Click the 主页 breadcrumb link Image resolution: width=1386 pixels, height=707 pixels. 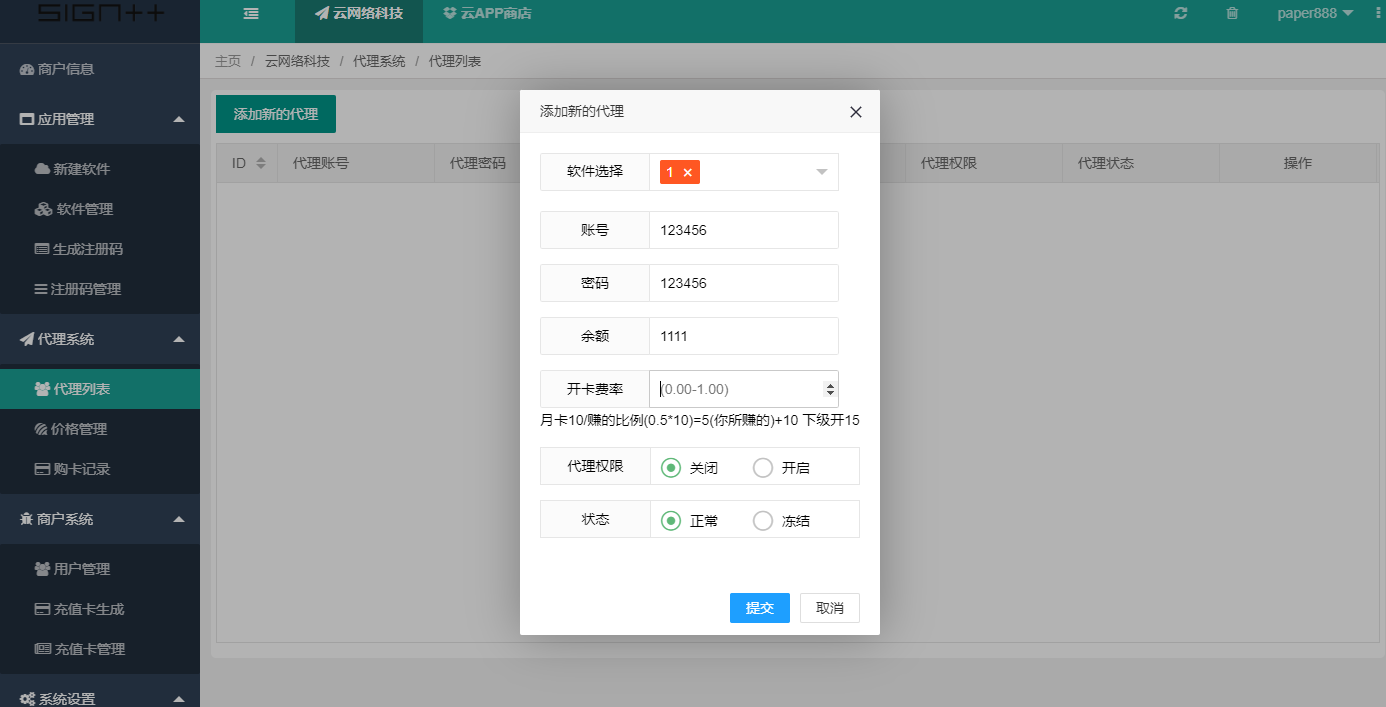(227, 60)
